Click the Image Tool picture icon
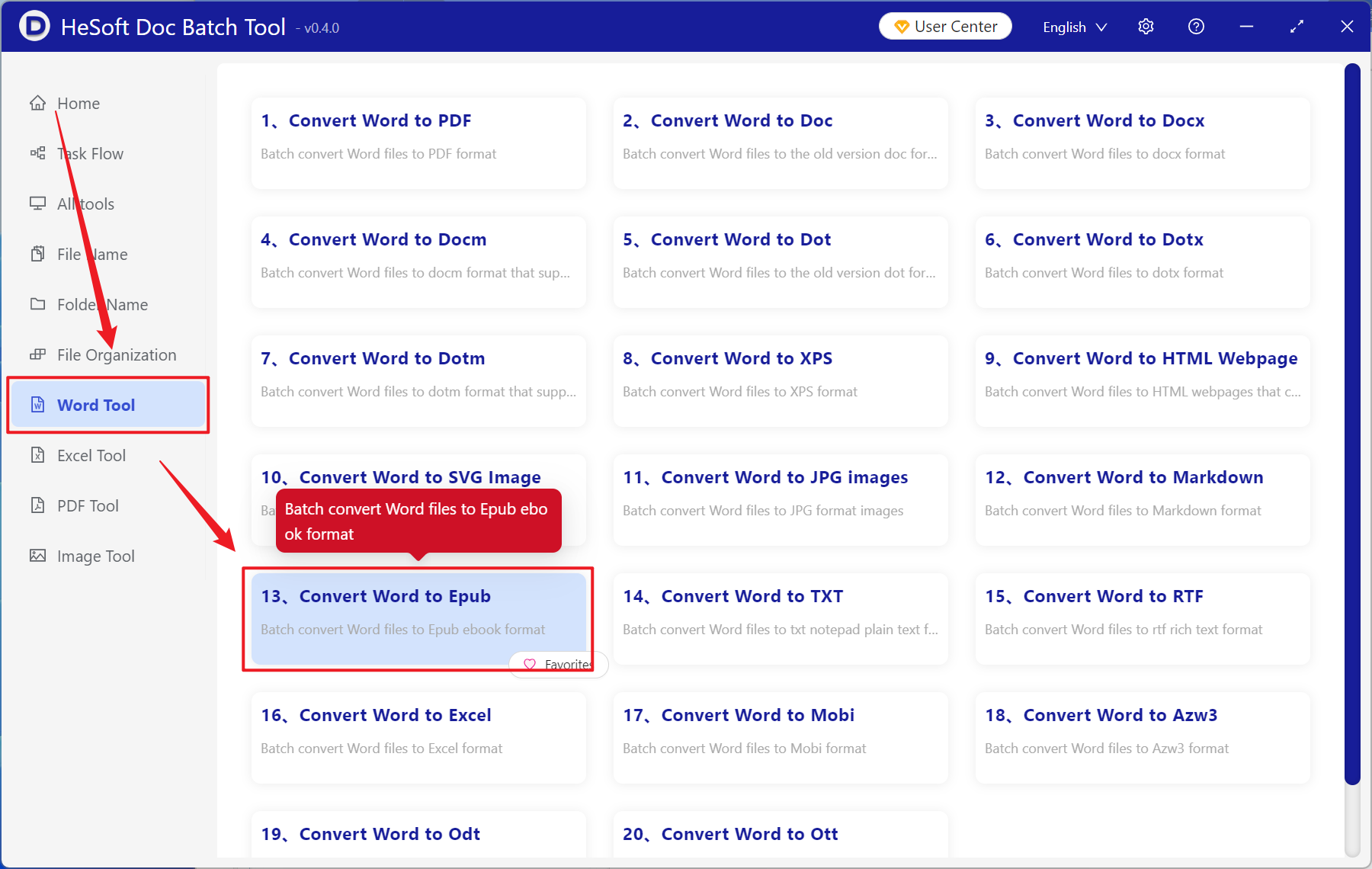The image size is (1372, 869). tap(37, 556)
